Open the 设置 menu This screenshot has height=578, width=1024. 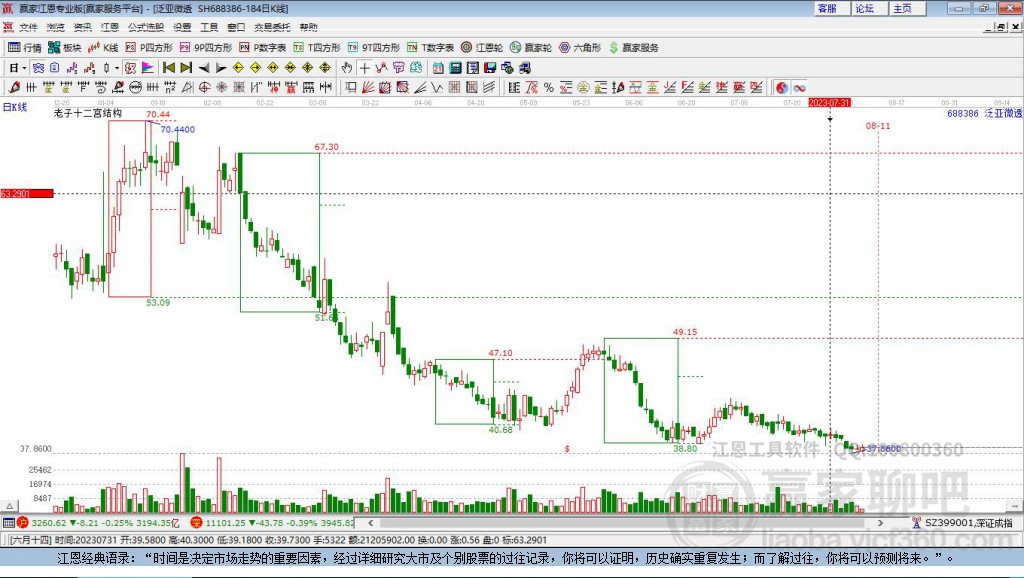(182, 27)
